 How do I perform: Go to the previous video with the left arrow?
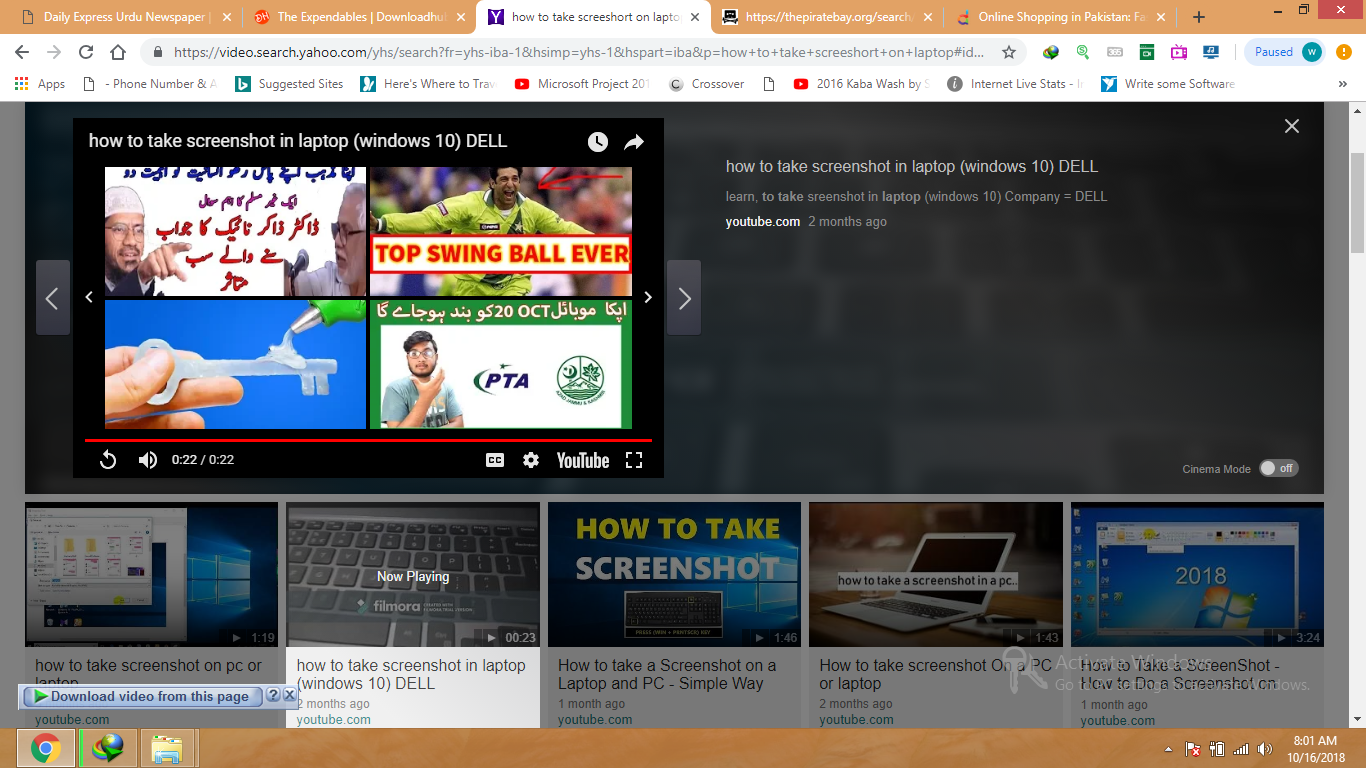53,298
